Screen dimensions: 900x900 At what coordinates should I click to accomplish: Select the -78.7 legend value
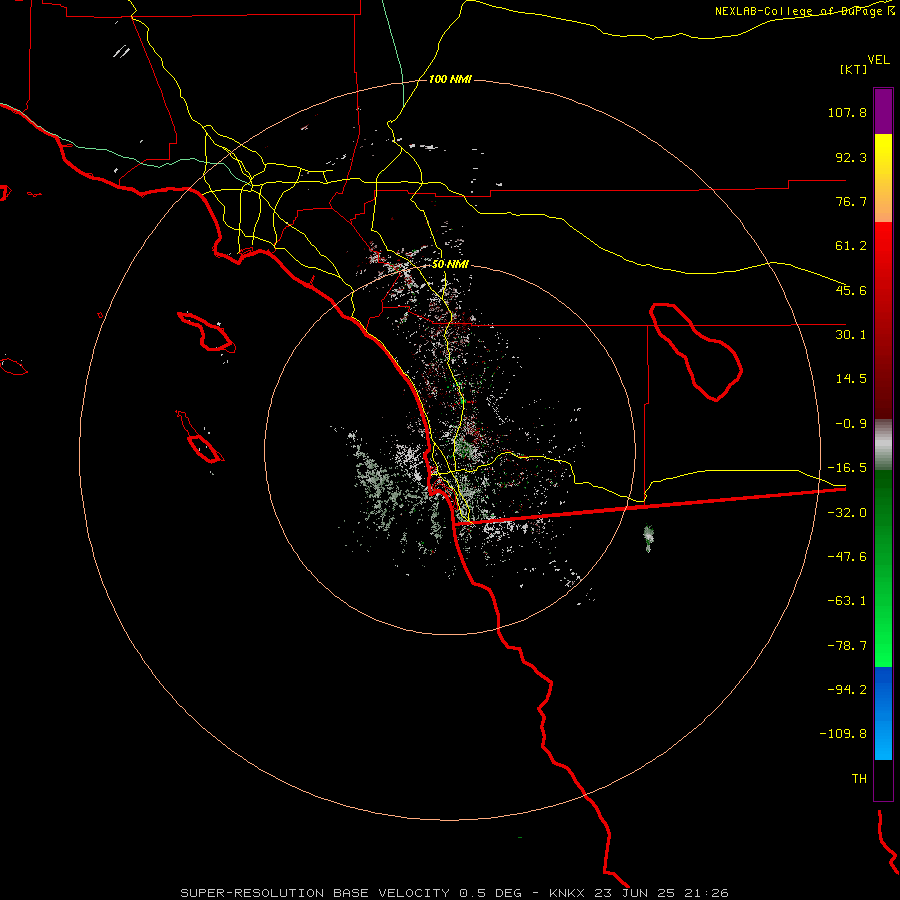pos(847,646)
